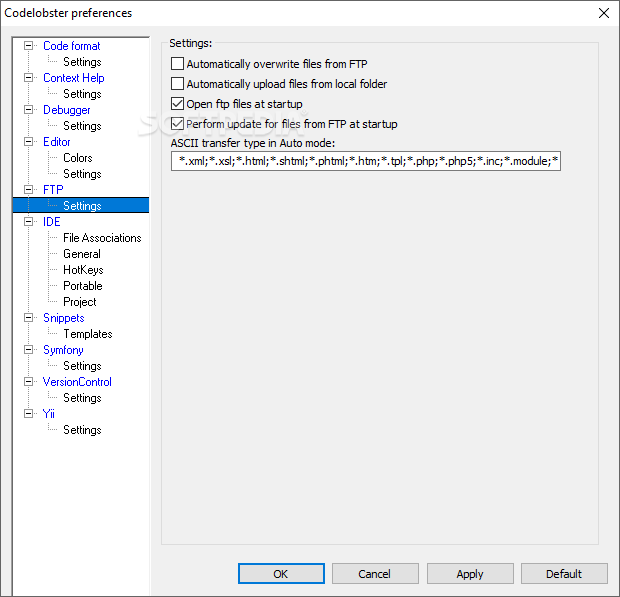Viewport: 620px width, 597px height.
Task: Open File Associations under IDE
Action: tap(102, 238)
